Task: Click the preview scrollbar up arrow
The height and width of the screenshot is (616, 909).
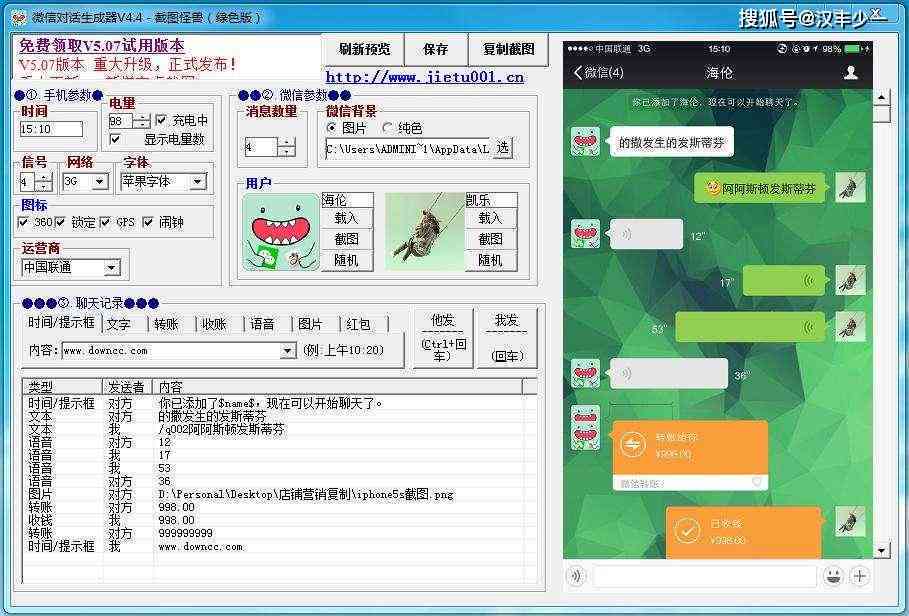Action: click(x=881, y=97)
